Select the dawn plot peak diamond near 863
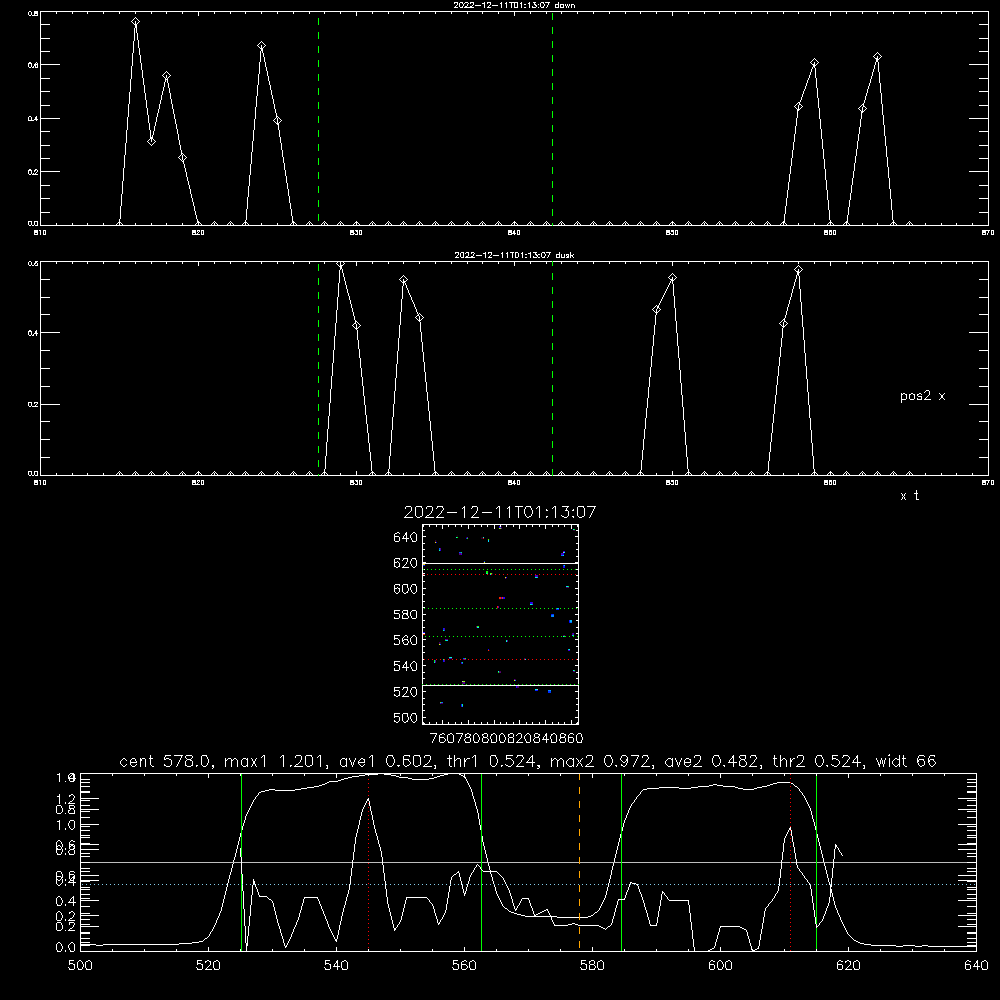The width and height of the screenshot is (1000, 1000). (878, 57)
